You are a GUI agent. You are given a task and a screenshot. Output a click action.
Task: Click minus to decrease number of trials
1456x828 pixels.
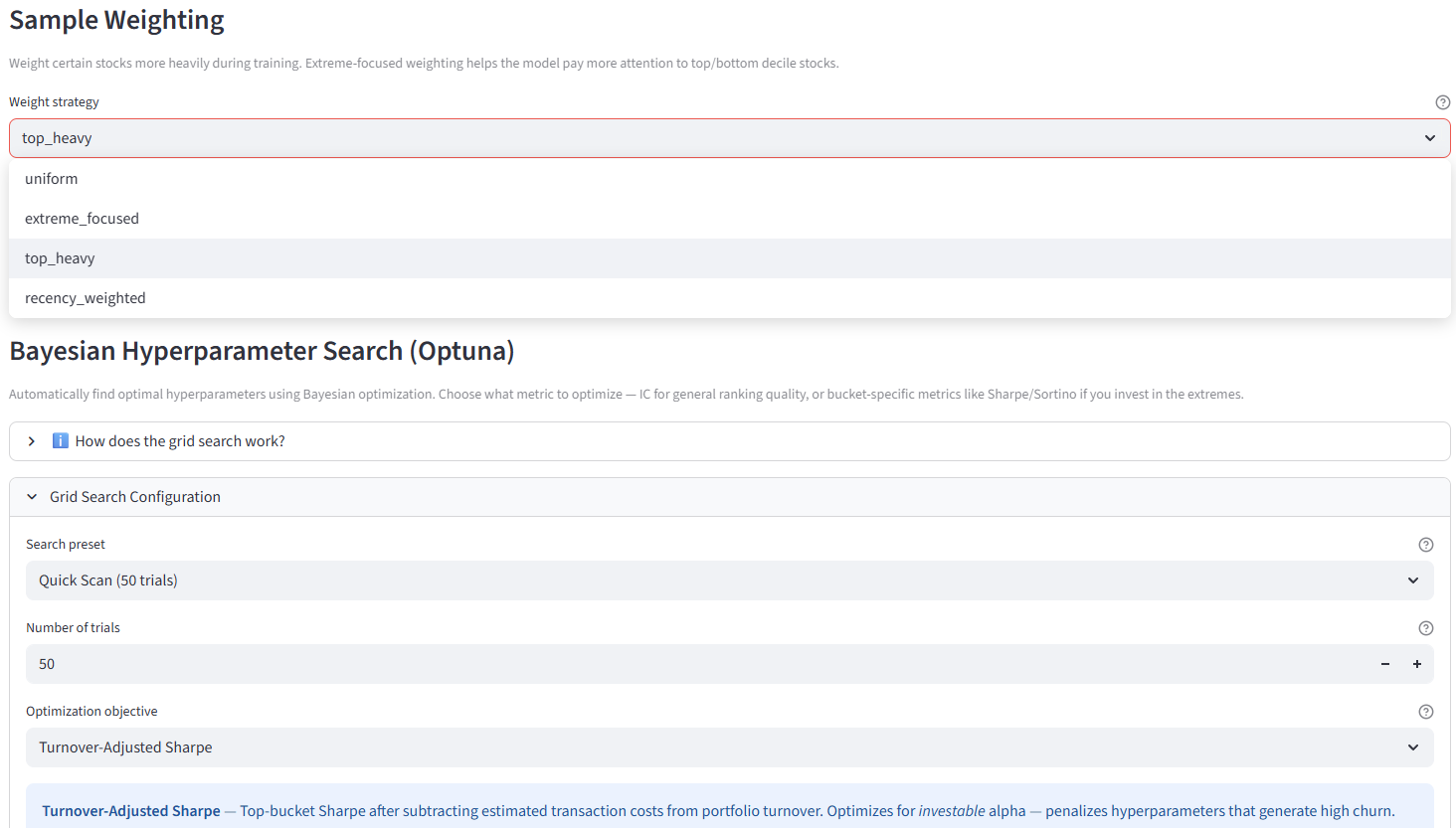pyautogui.click(x=1384, y=664)
